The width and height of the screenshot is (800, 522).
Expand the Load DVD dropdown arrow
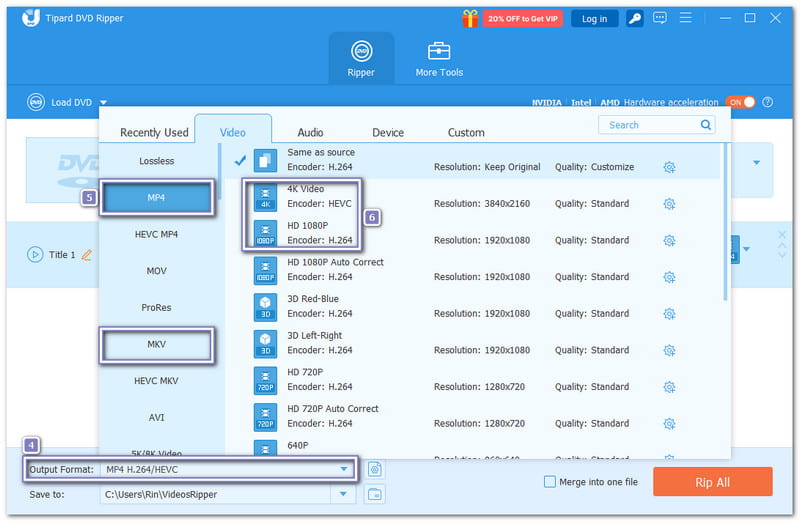pos(103,102)
